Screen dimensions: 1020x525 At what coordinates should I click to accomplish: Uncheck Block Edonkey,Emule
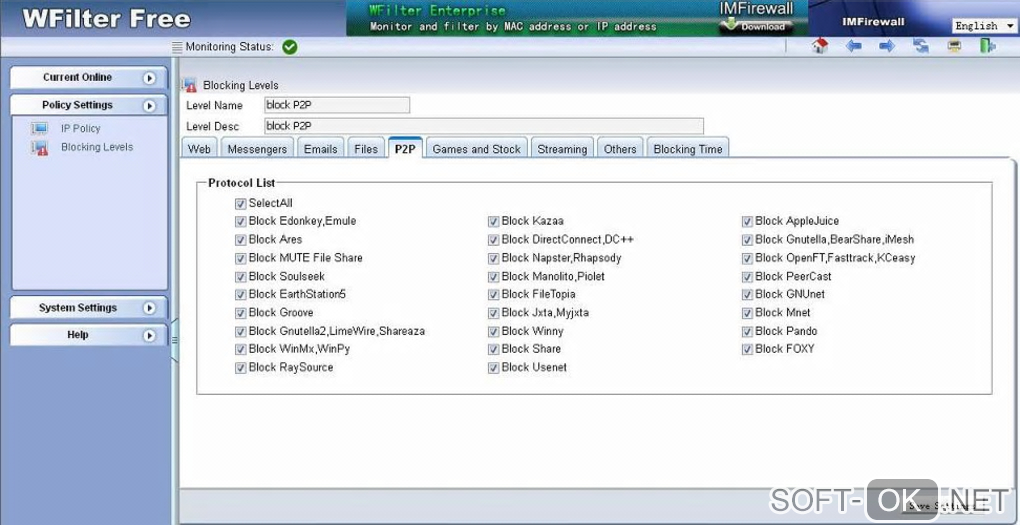[241, 222]
